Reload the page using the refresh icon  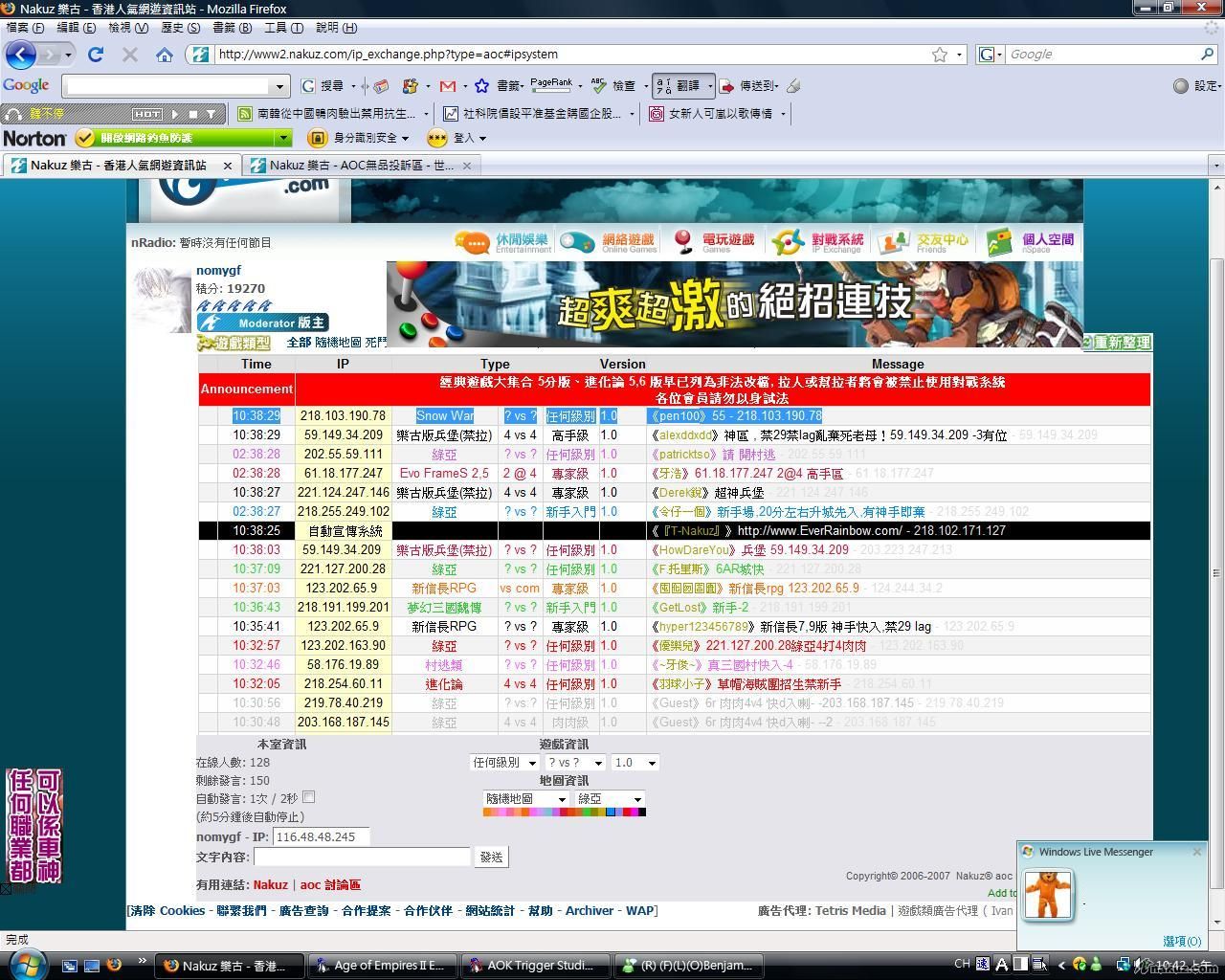96,55
